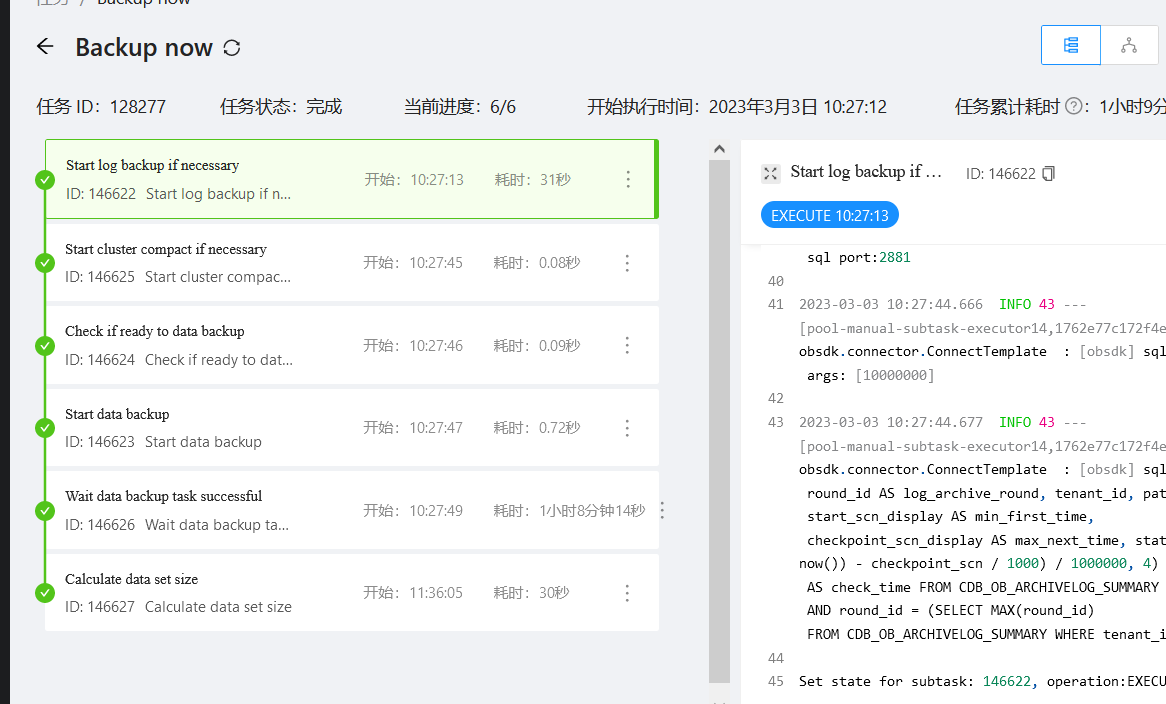This screenshot has width=1166, height=704.
Task: Open more options for Start log backup subtask
Action: (x=628, y=179)
